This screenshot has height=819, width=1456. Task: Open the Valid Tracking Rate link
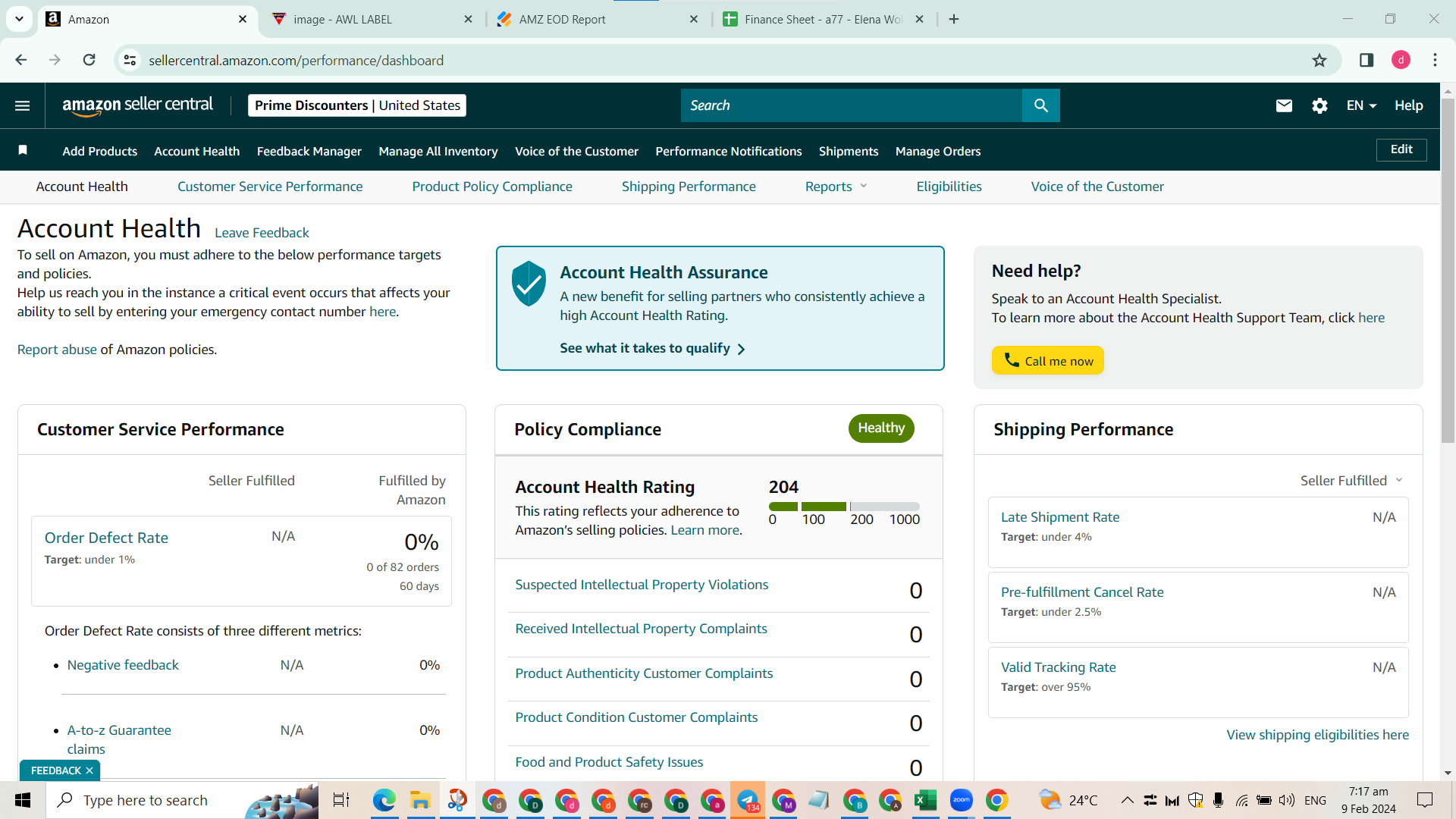tap(1058, 667)
